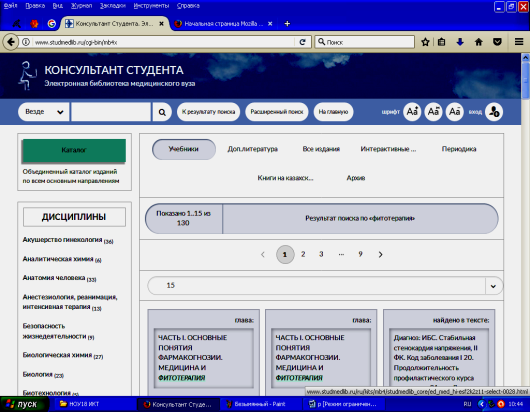Open the first dark pinned tab

[x=16, y=23]
